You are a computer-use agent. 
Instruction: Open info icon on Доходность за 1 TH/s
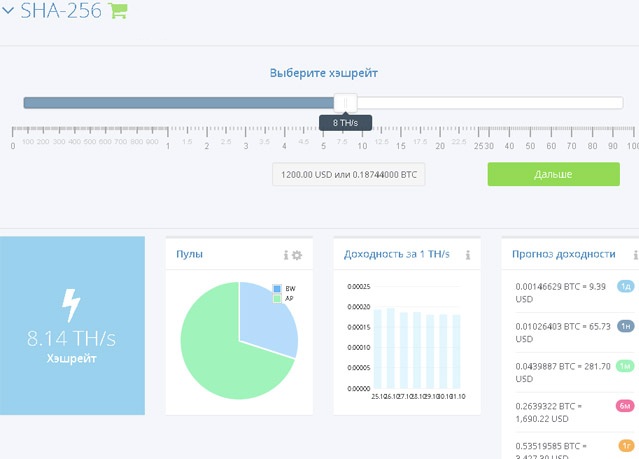tap(468, 255)
